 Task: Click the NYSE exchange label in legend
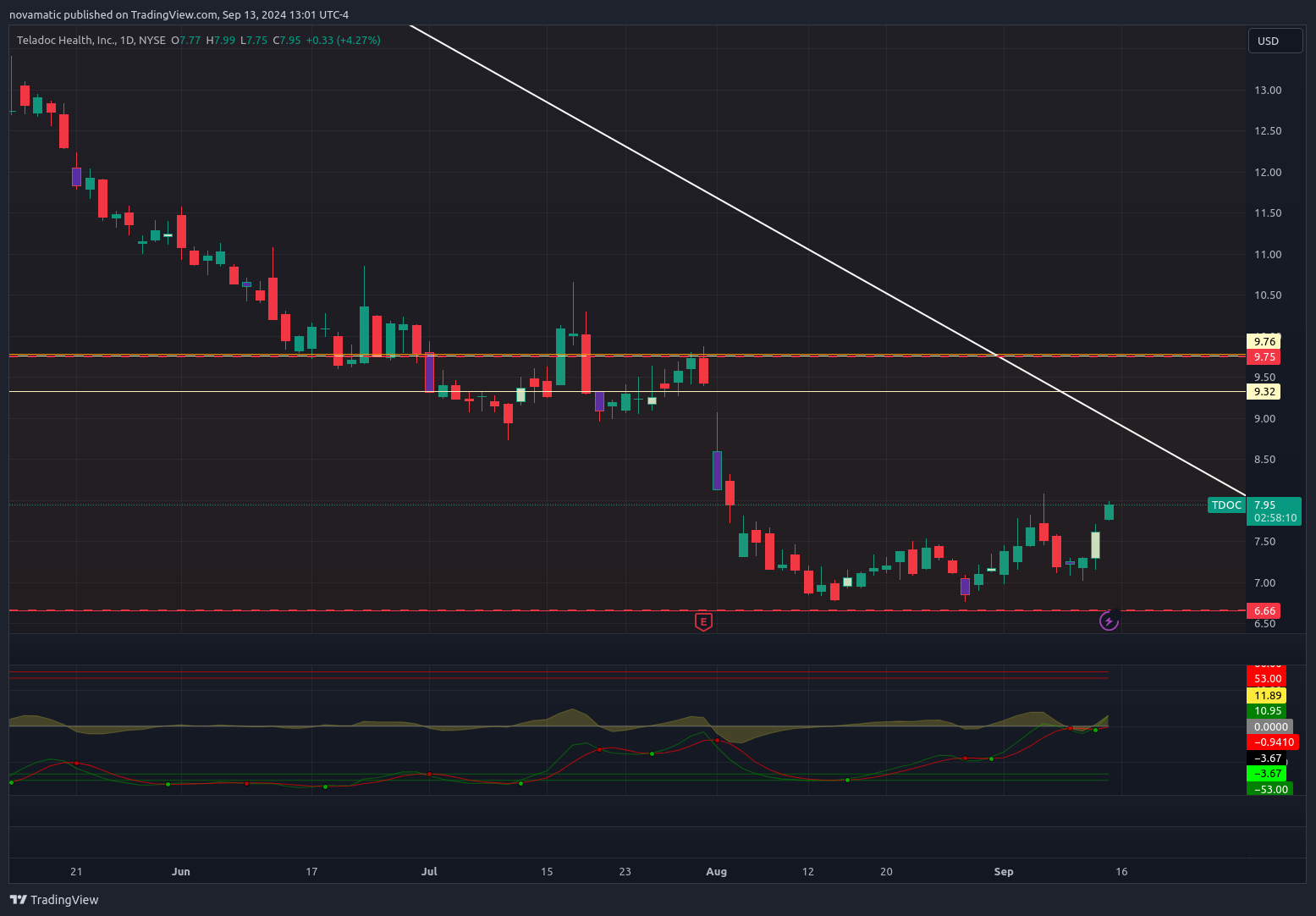[152, 40]
